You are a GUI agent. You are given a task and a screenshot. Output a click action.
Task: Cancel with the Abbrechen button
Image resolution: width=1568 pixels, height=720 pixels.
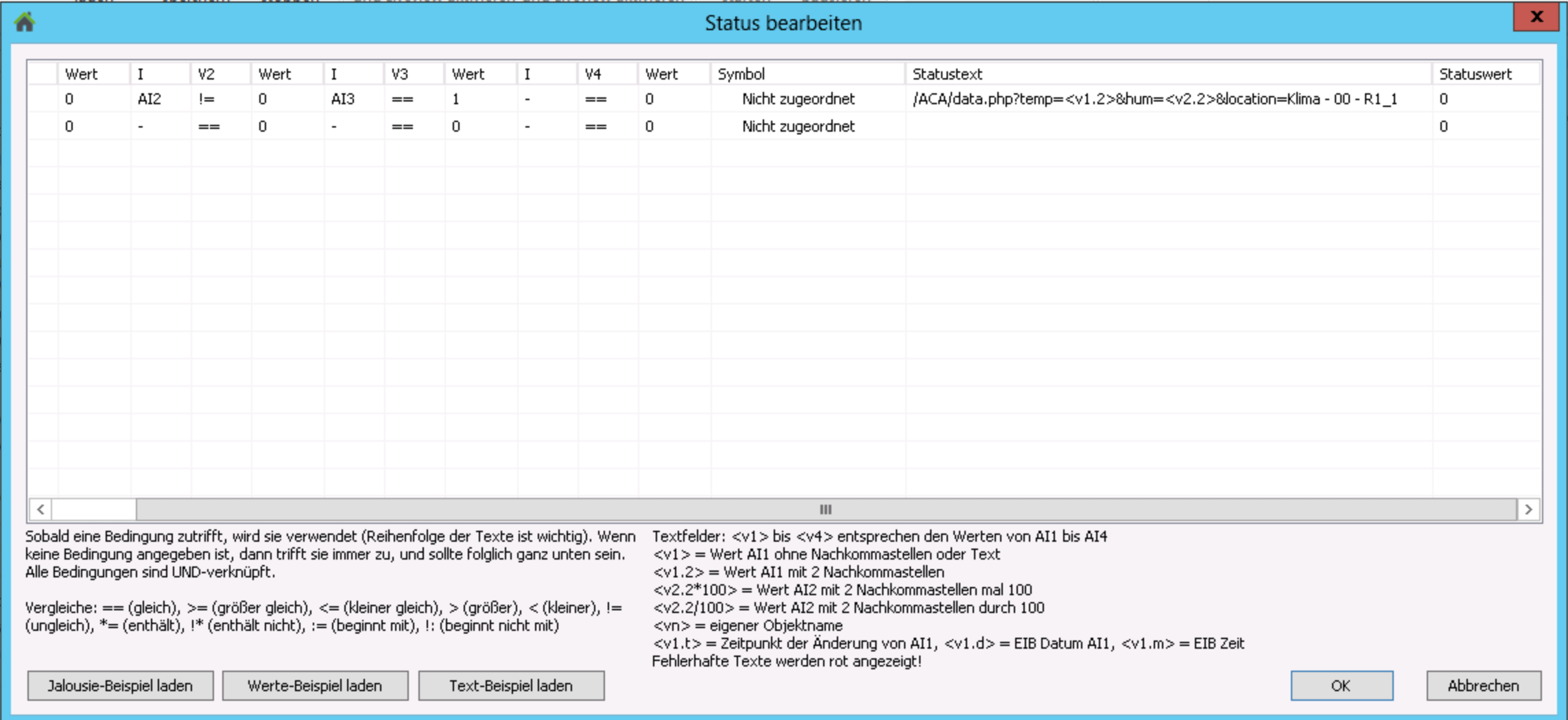click(1483, 686)
